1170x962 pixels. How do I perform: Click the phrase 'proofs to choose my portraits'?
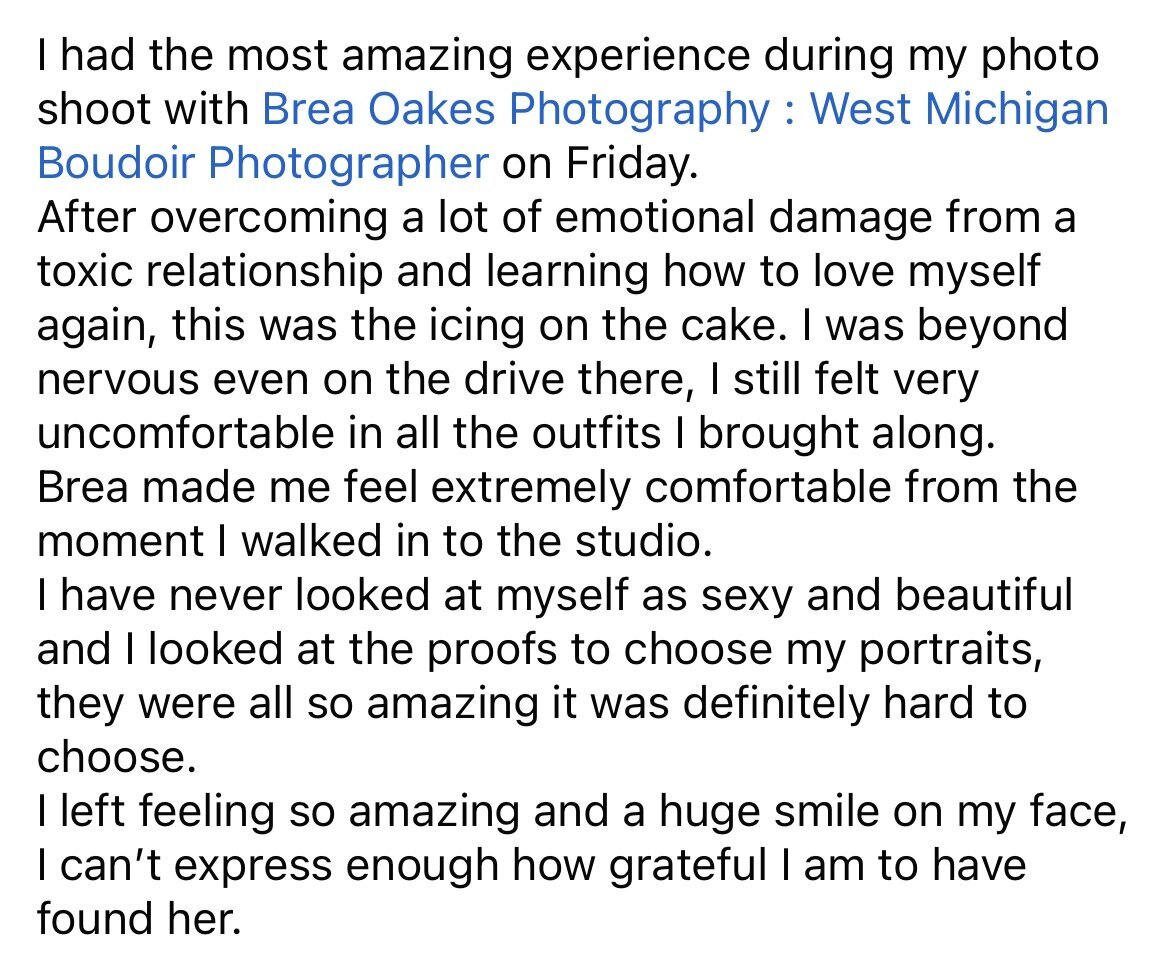tap(729, 649)
